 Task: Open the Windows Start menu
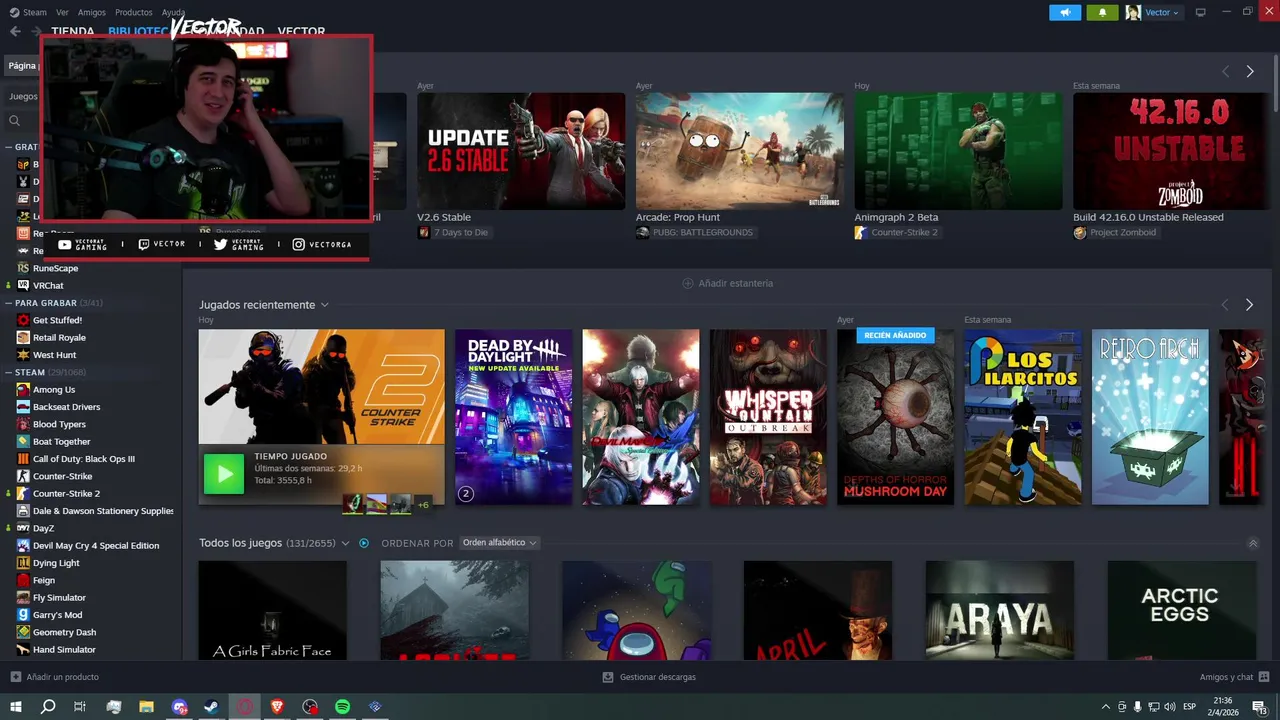[15, 707]
